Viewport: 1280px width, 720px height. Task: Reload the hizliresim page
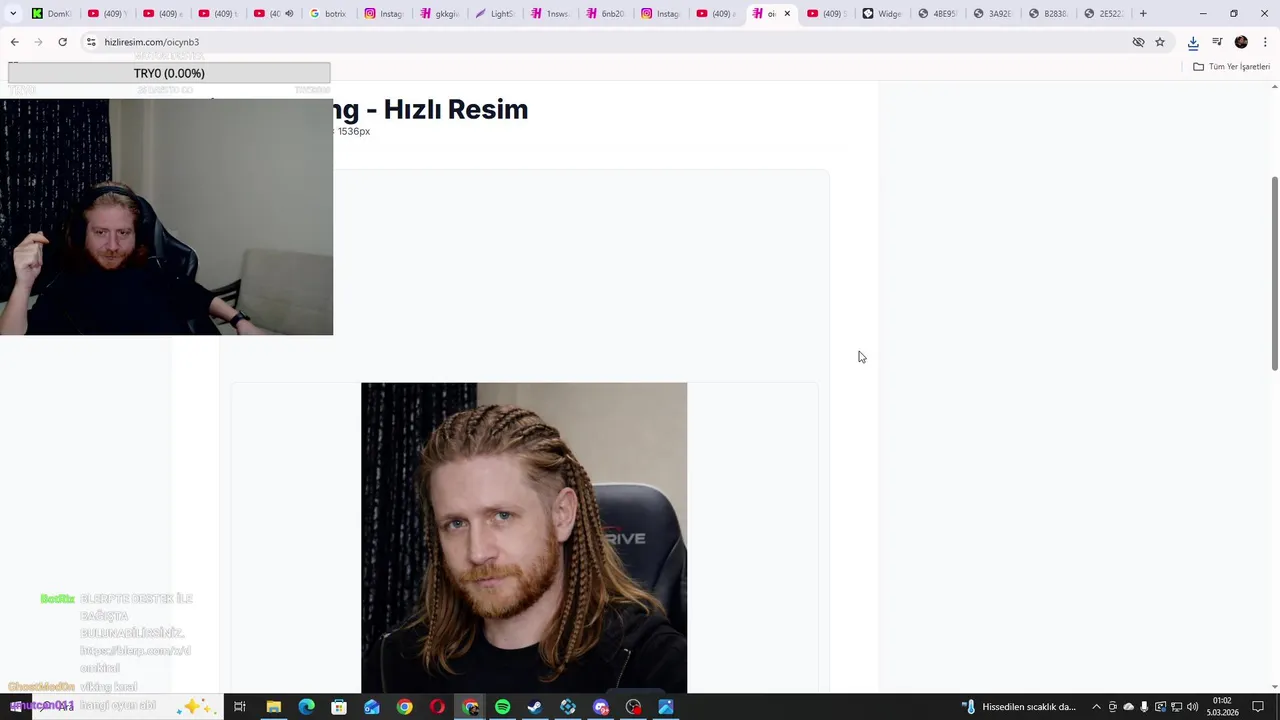62,42
